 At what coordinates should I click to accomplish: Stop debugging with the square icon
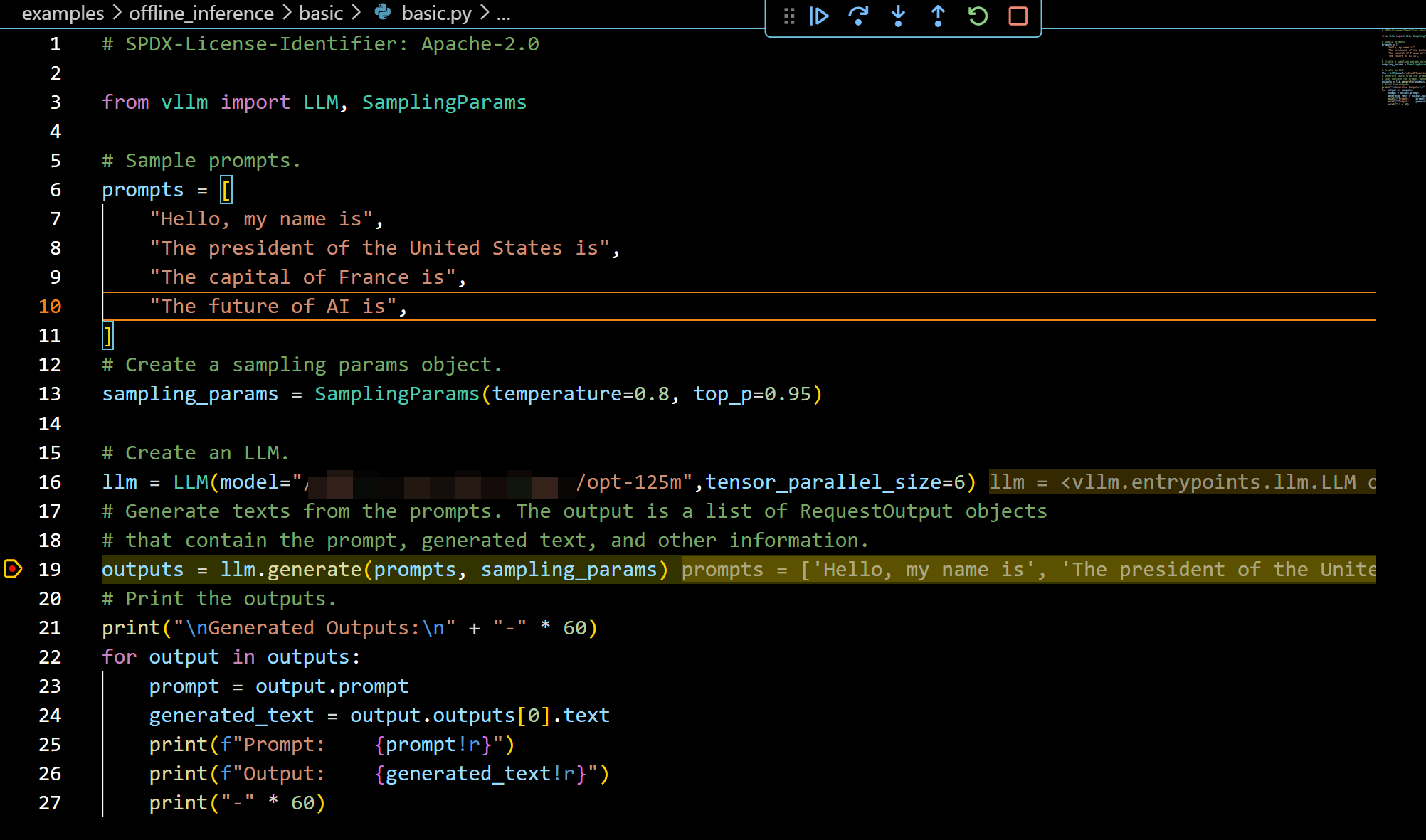tap(1018, 16)
